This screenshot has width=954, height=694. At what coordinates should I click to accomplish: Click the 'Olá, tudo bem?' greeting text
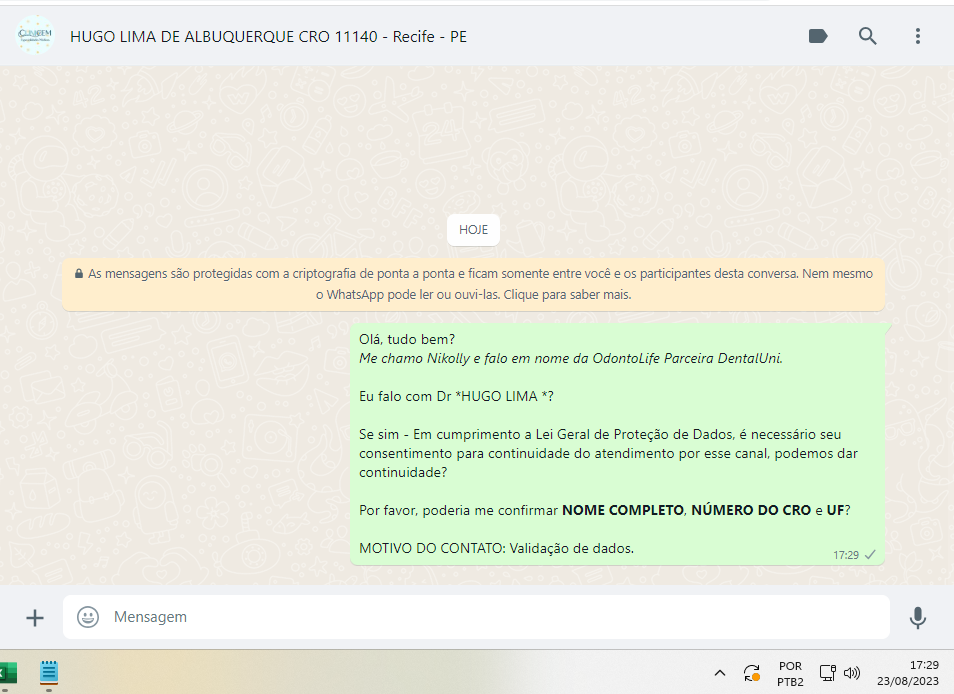click(407, 339)
